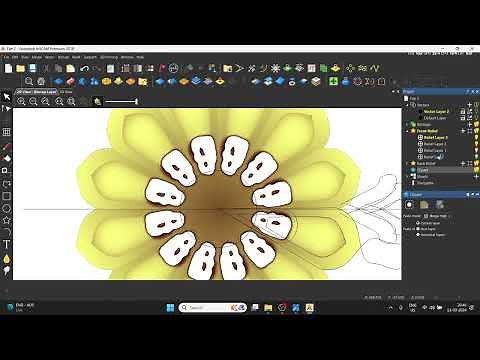Select the rectangle drawing tool
The image size is (480, 360).
click(x=6, y=196)
